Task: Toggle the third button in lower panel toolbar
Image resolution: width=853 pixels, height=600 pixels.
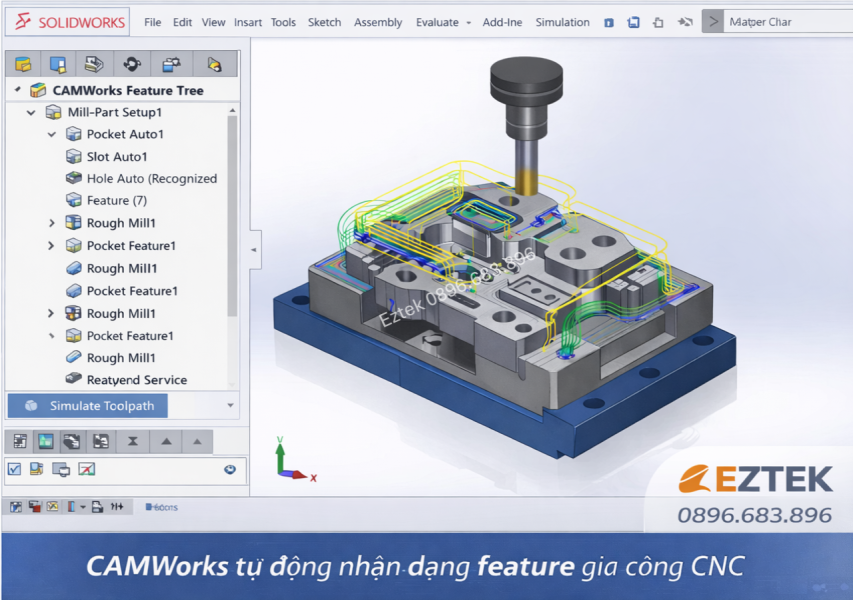Action: tap(72, 441)
